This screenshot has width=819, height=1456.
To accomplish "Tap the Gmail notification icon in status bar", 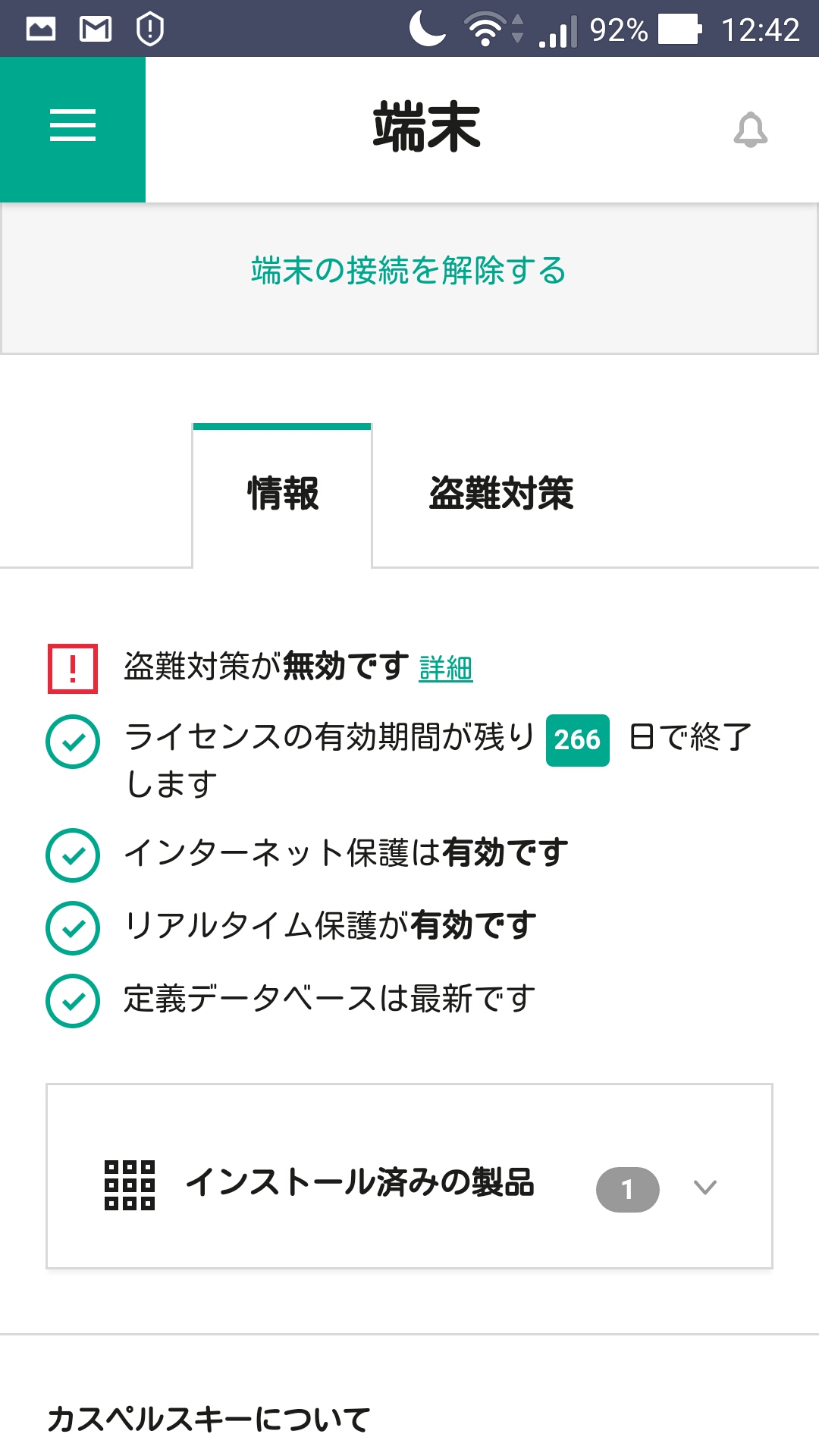I will [x=96, y=30].
